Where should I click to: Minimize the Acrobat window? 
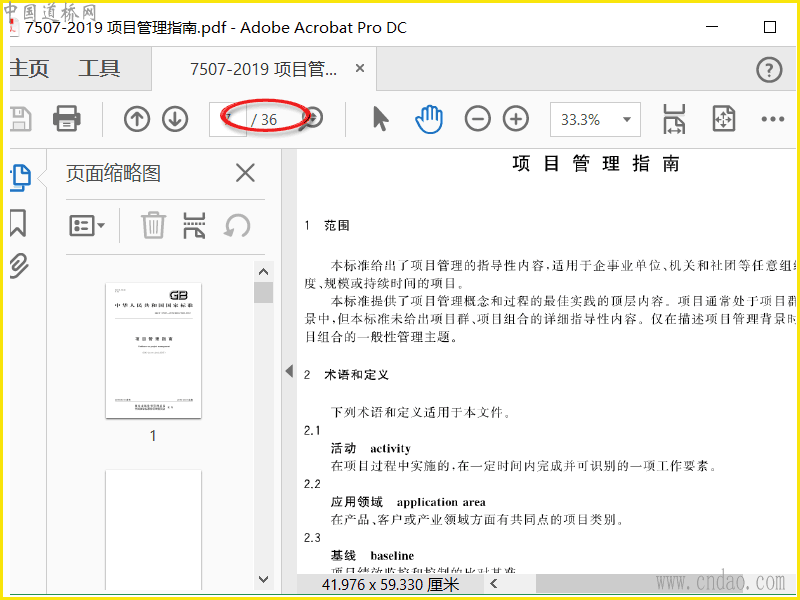point(713,27)
